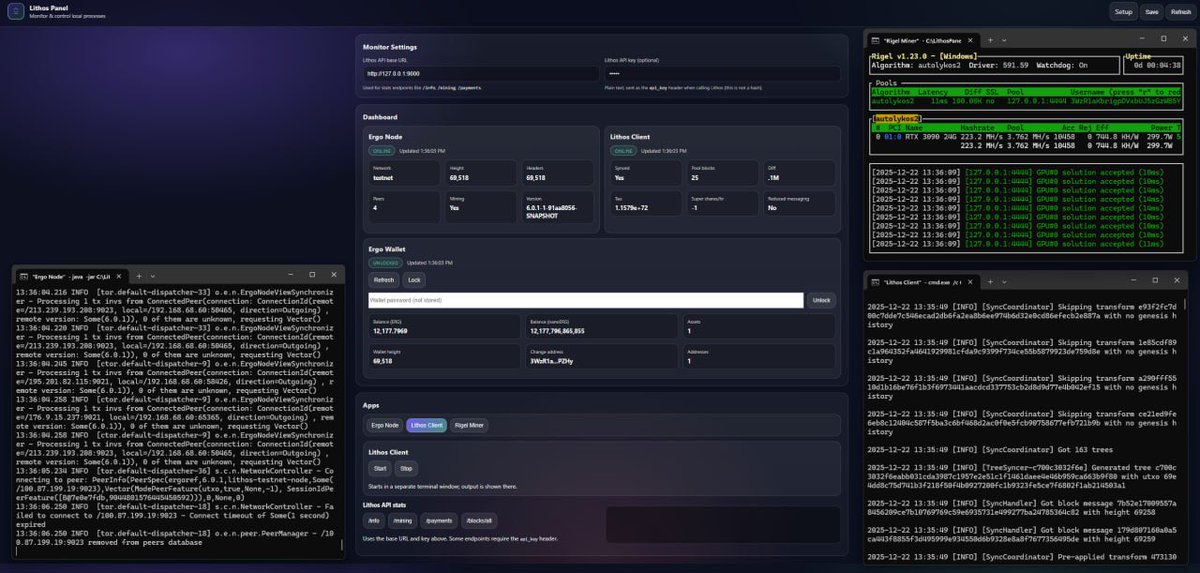The height and width of the screenshot is (573, 1200).
Task: Switch to the Lithos Client app tab
Action: pos(426,425)
